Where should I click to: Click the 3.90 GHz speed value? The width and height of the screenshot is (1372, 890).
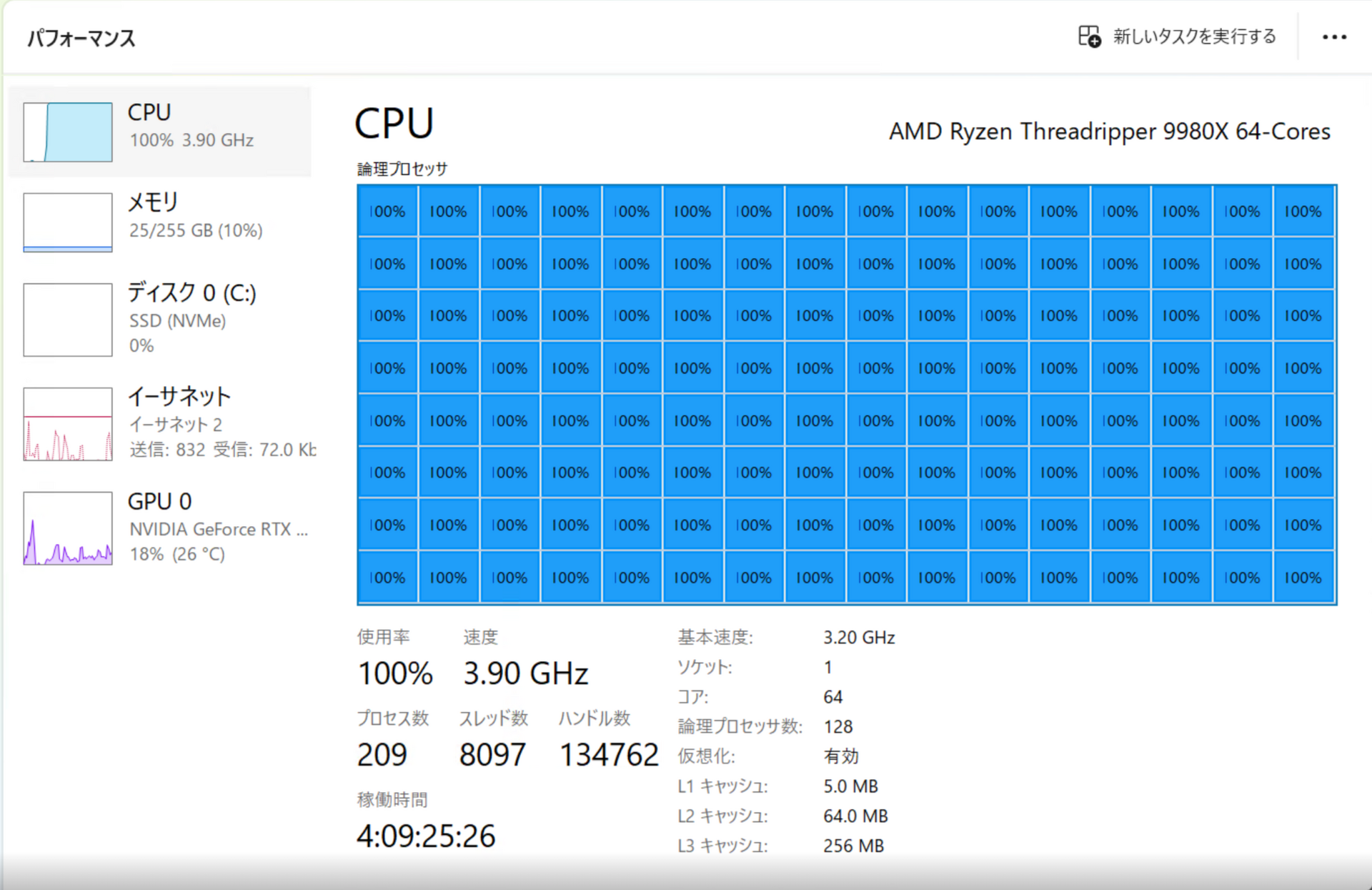tap(526, 673)
